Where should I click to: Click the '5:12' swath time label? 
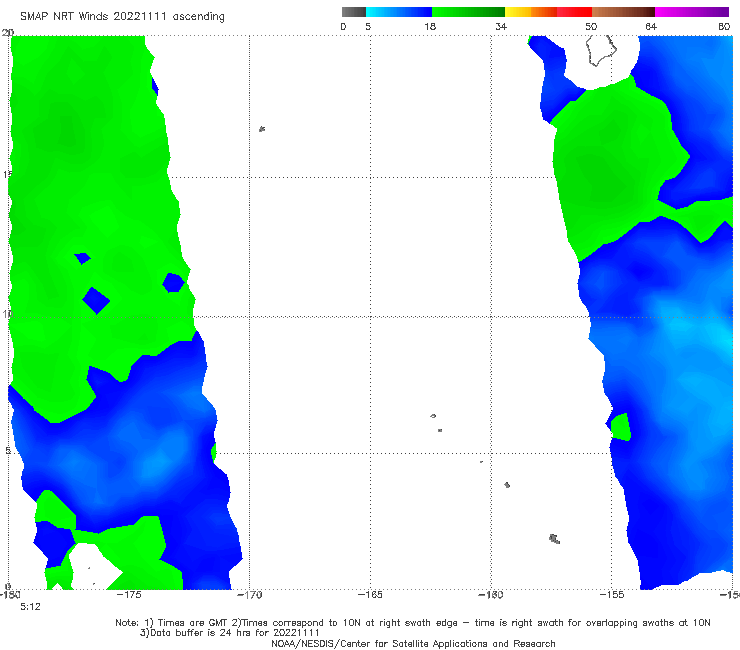click(x=30, y=607)
